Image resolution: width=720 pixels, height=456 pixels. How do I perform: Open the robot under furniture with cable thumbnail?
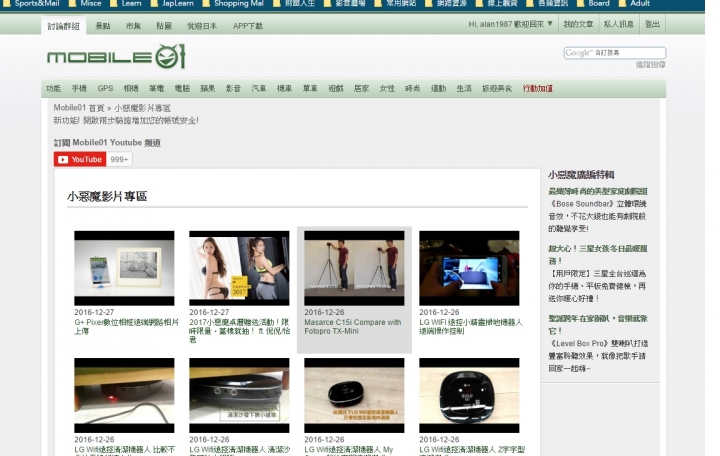point(124,395)
